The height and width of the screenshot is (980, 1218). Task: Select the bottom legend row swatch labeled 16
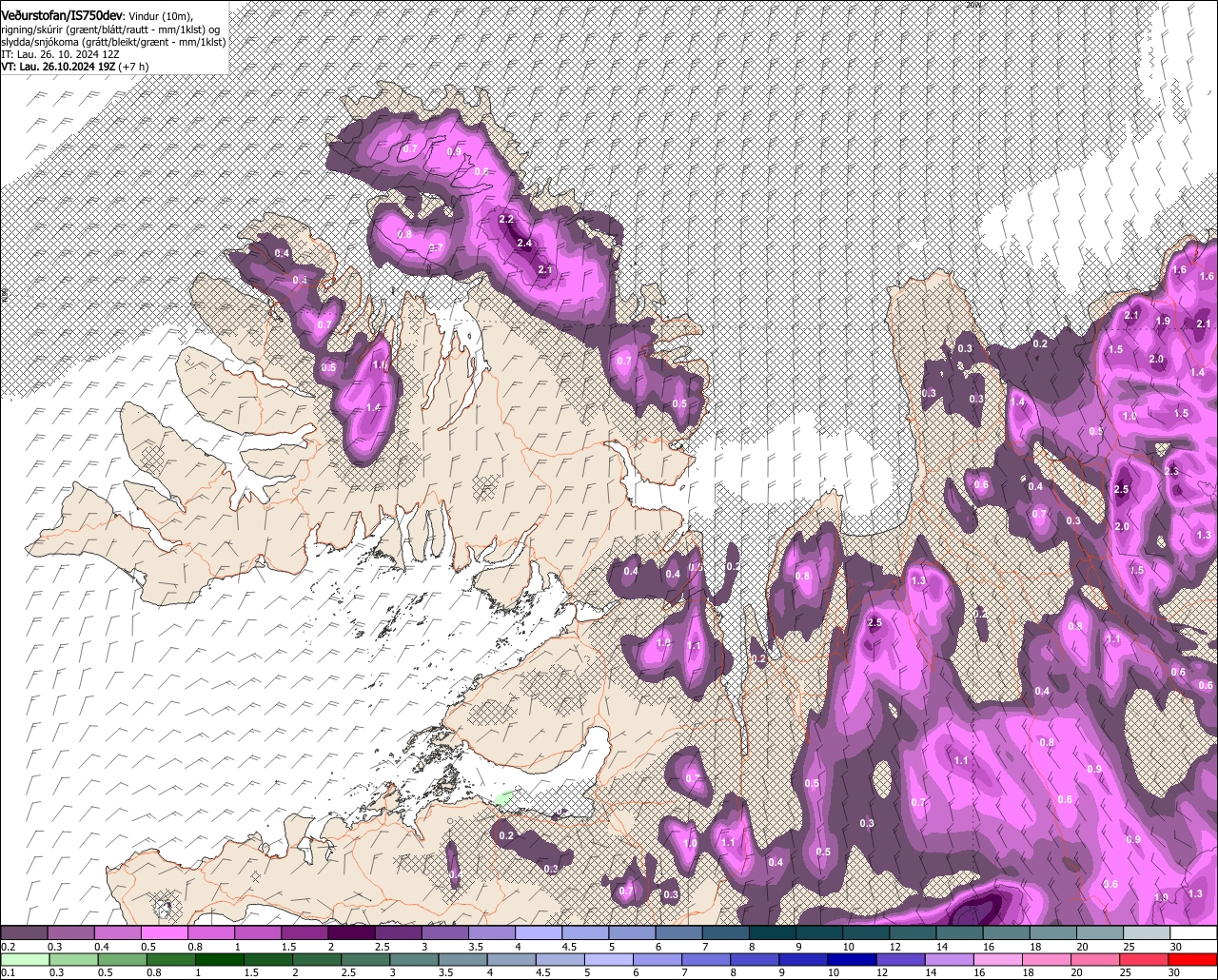pos(999,959)
